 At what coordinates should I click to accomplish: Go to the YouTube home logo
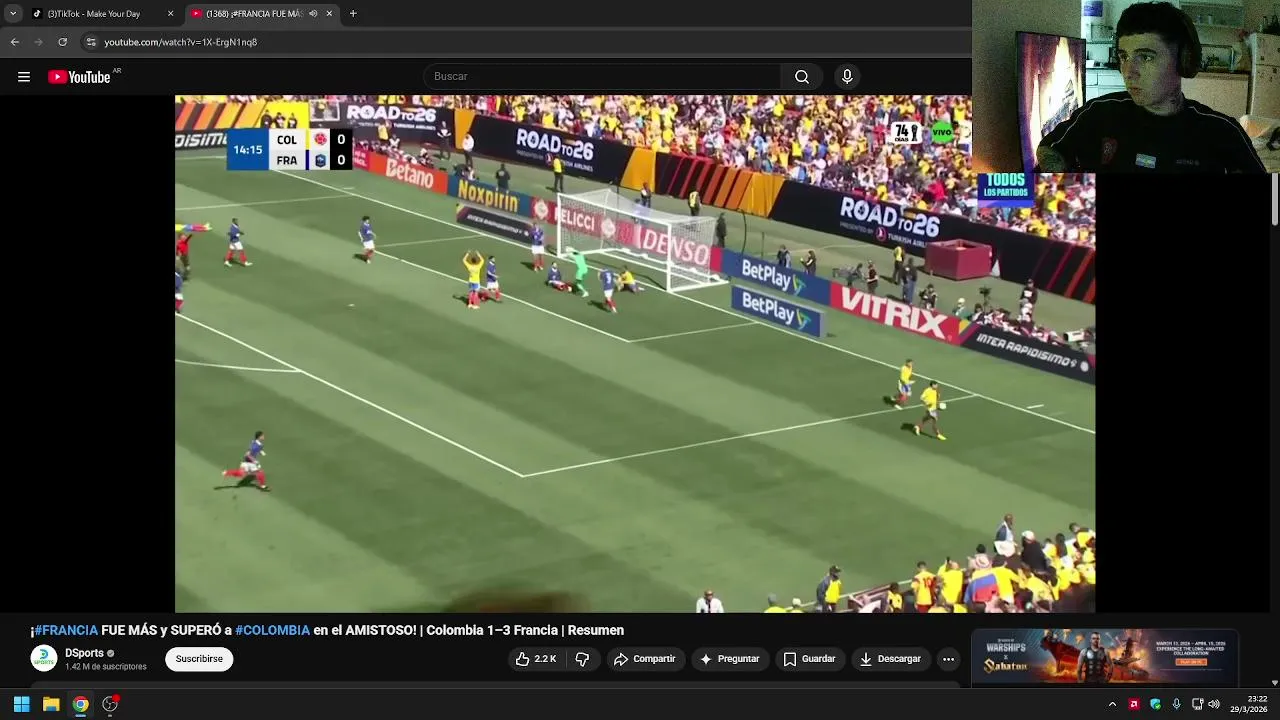click(x=80, y=77)
